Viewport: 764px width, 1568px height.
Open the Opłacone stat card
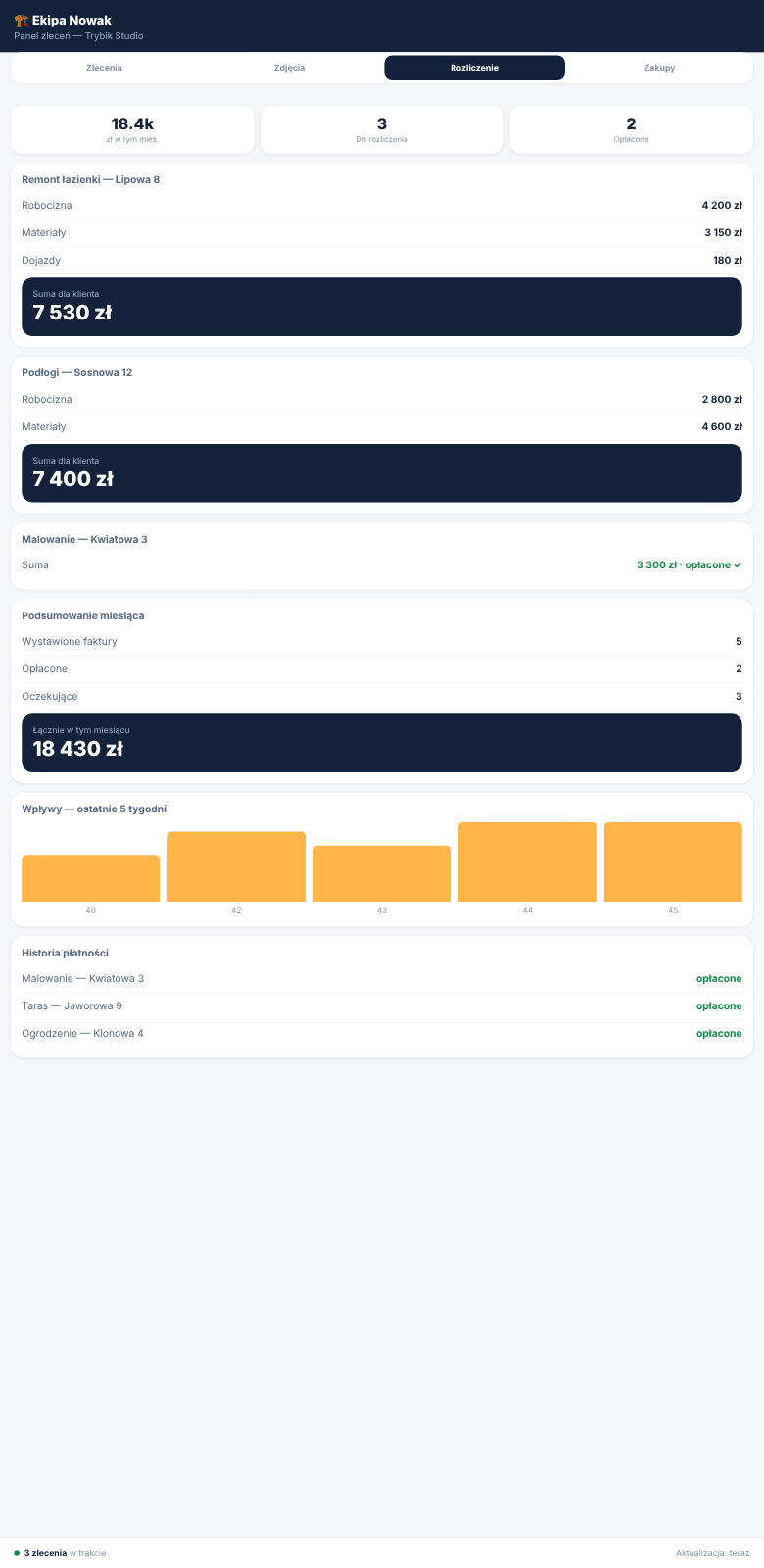(631, 129)
